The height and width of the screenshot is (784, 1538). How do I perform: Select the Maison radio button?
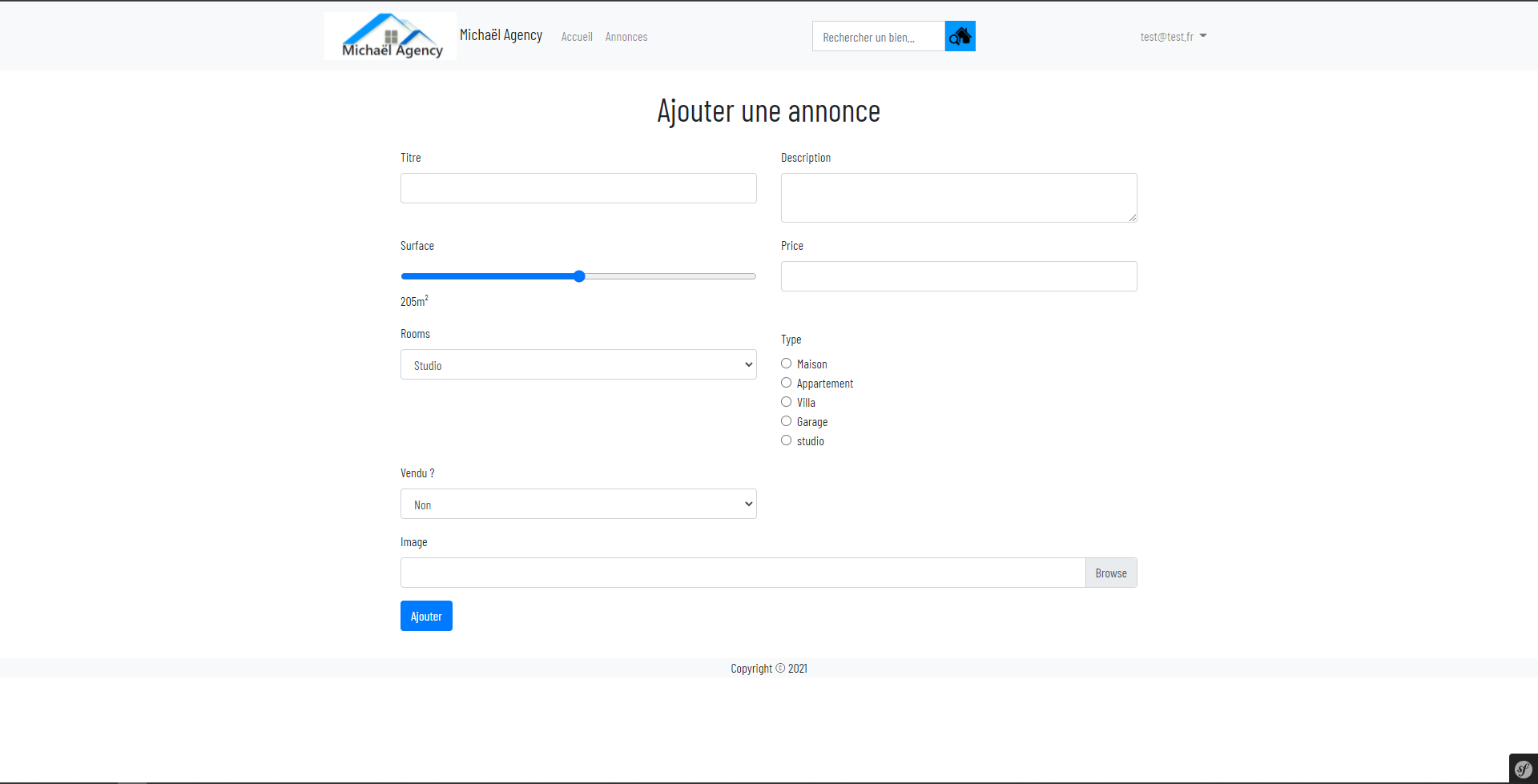[786, 364]
